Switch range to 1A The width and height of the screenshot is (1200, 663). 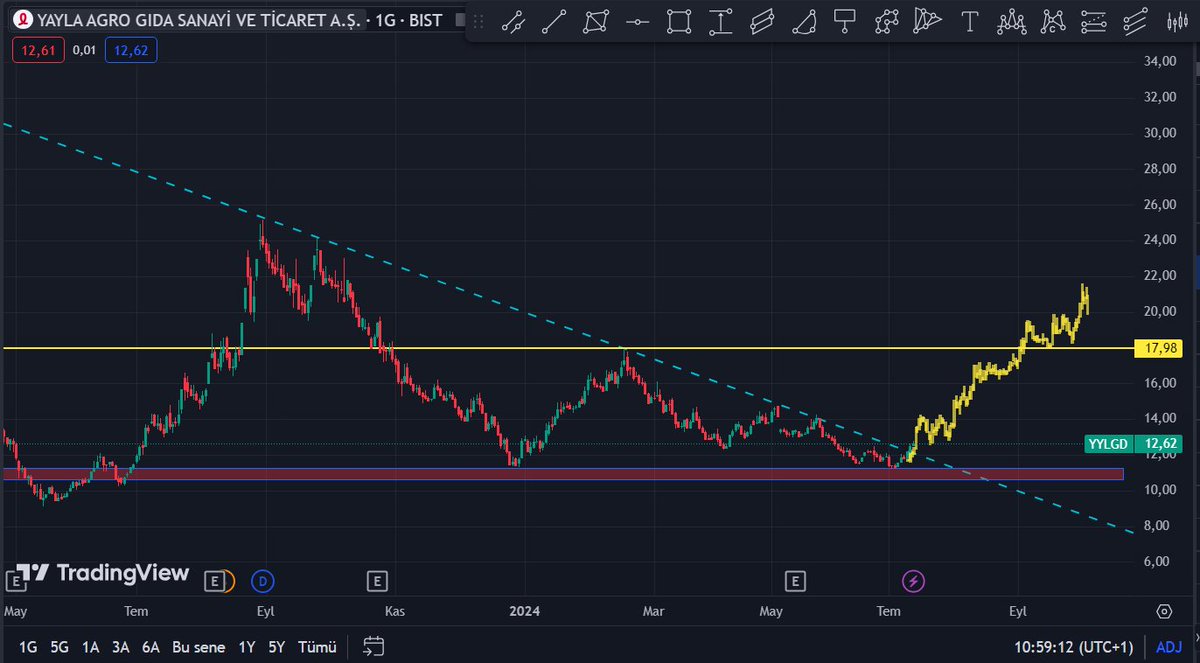pyautogui.click(x=90, y=647)
